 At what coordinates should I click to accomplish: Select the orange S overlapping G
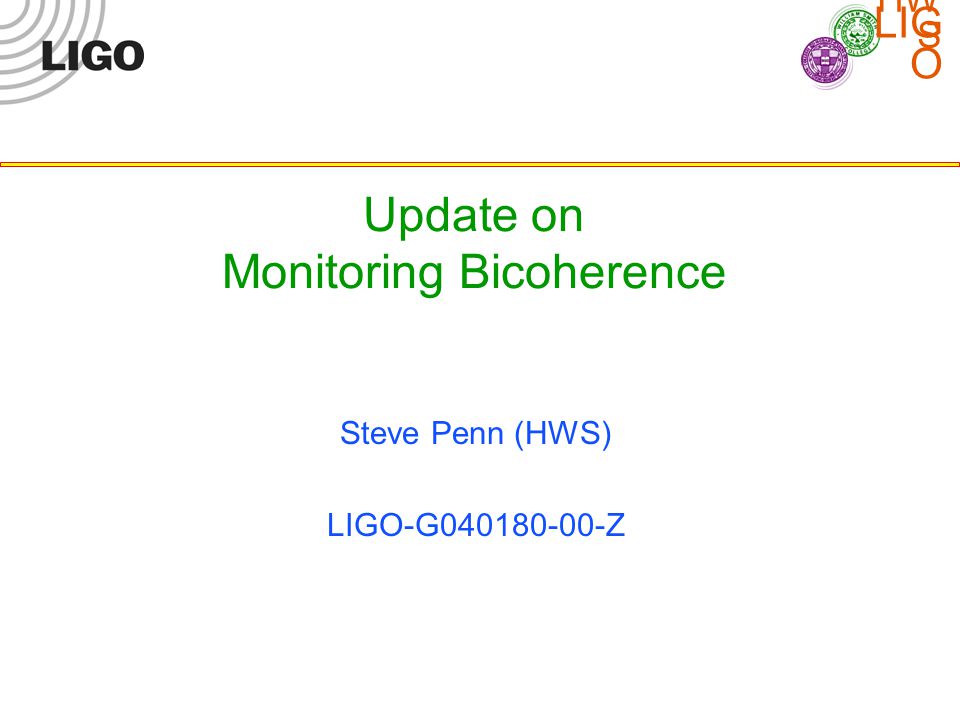(x=929, y=35)
